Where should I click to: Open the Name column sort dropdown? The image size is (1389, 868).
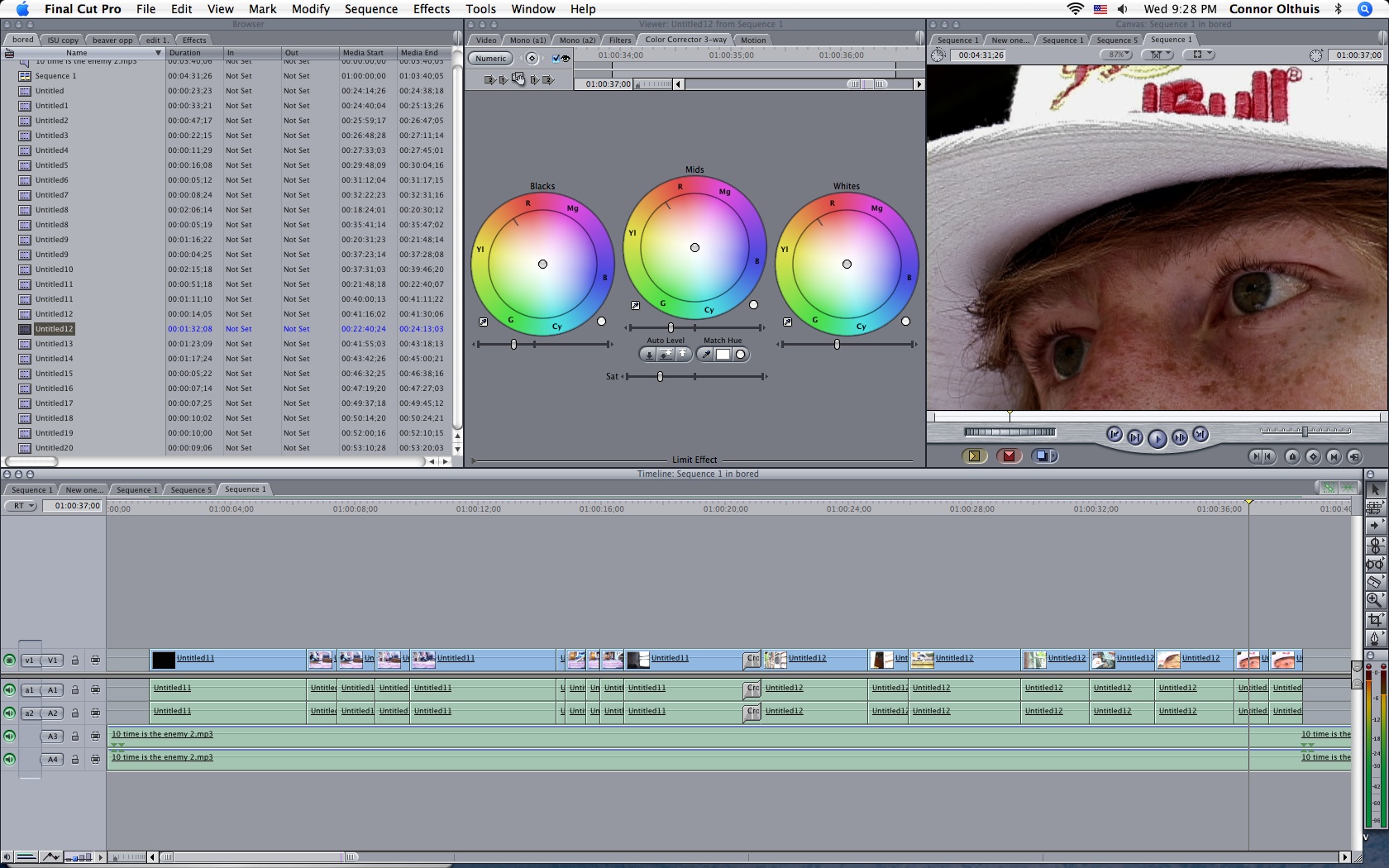[158, 53]
